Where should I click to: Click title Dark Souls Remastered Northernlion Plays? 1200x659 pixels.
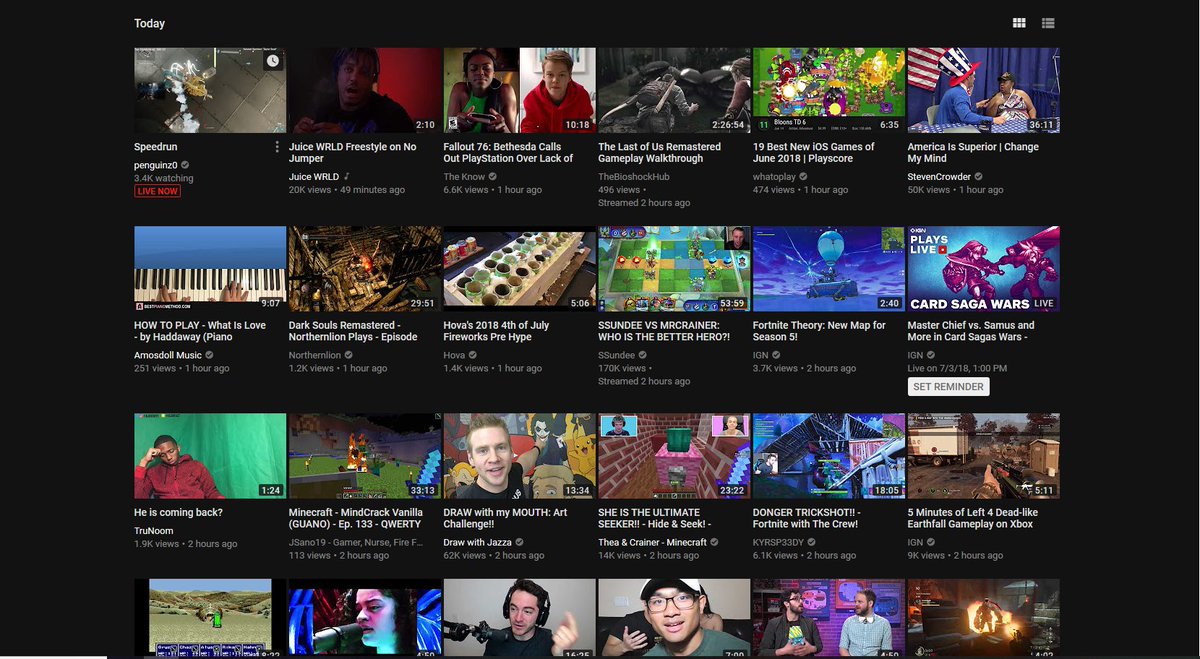(353, 331)
